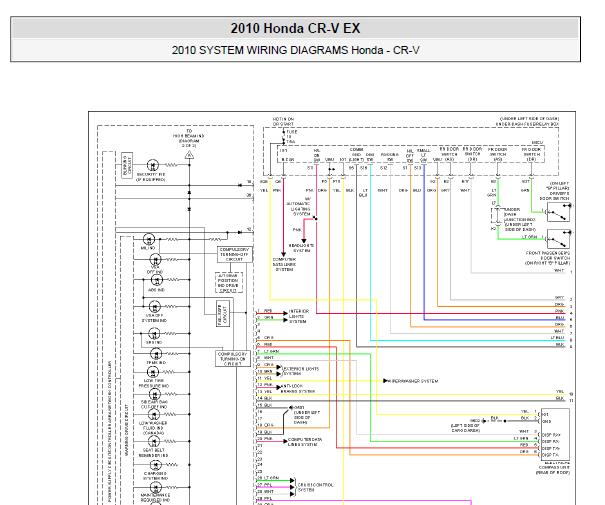Click the ABS IND indicator lamp symbol

click(x=156, y=280)
